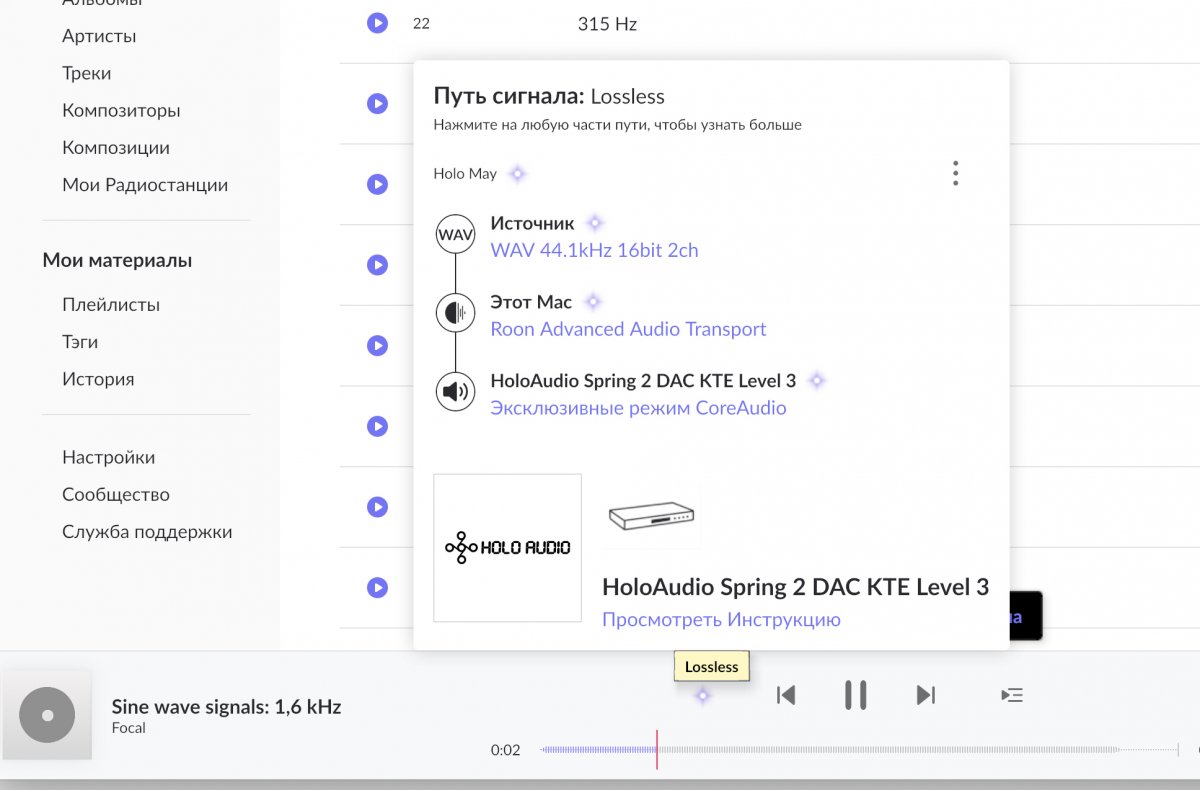This screenshot has width=1200, height=790.
Task: Open Треки in the sidebar
Action: point(87,73)
